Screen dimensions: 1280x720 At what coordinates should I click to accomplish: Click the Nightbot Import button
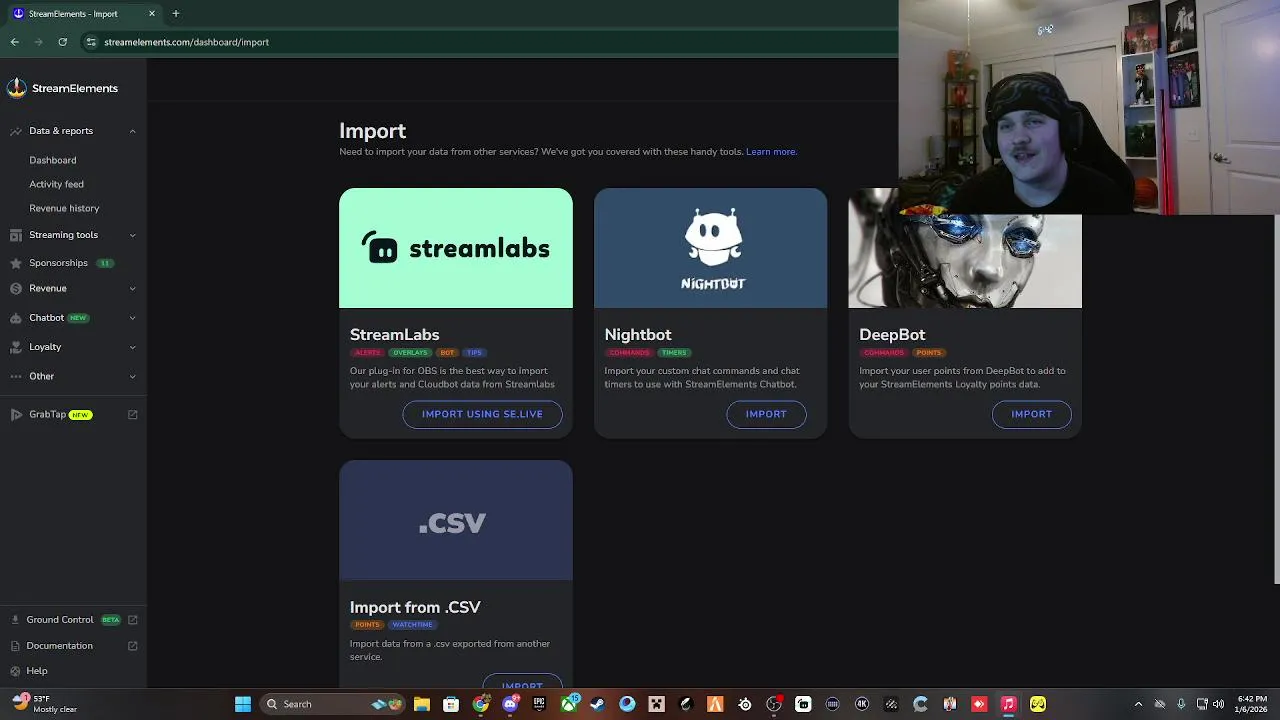pyautogui.click(x=766, y=414)
